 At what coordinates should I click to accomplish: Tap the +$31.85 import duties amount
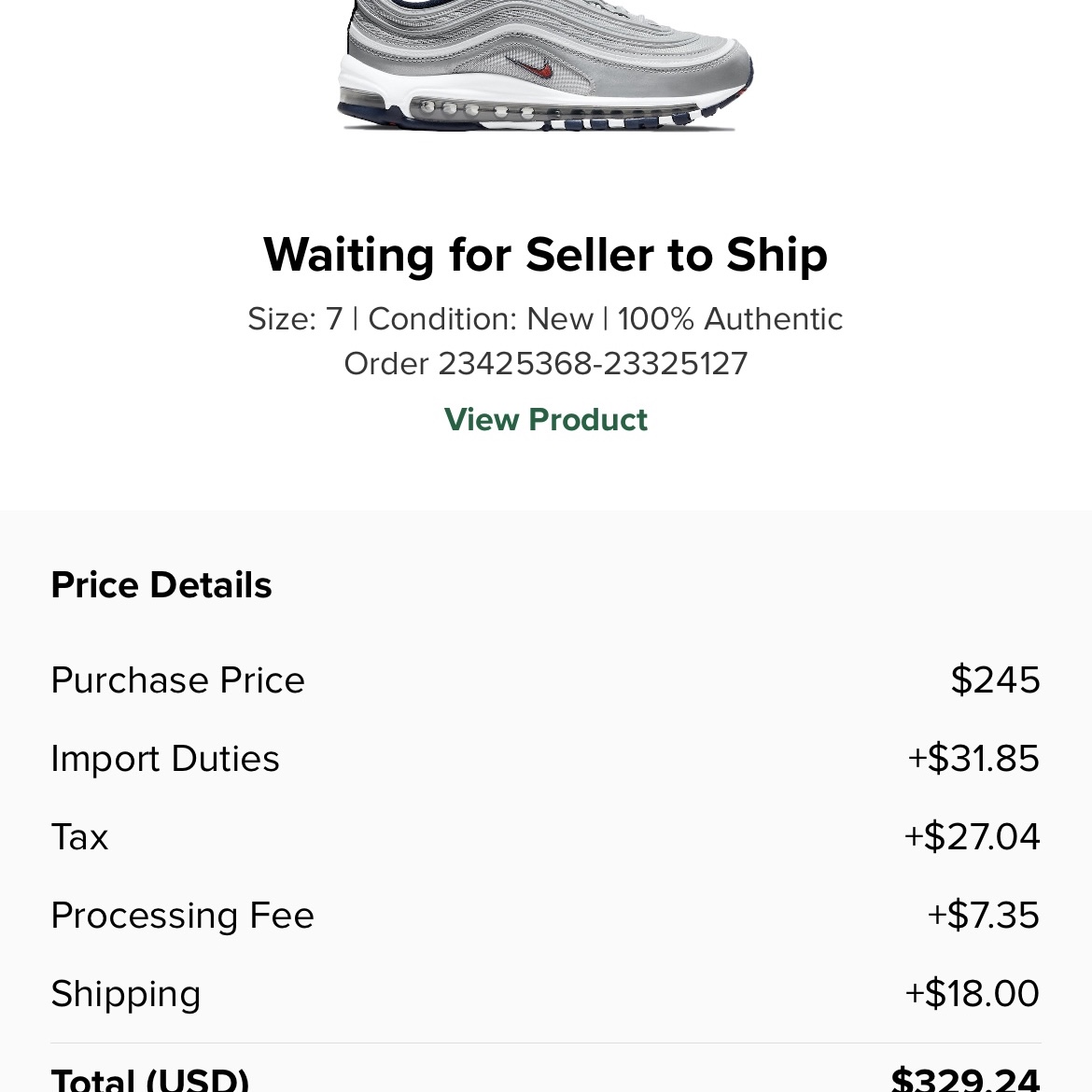tap(973, 759)
